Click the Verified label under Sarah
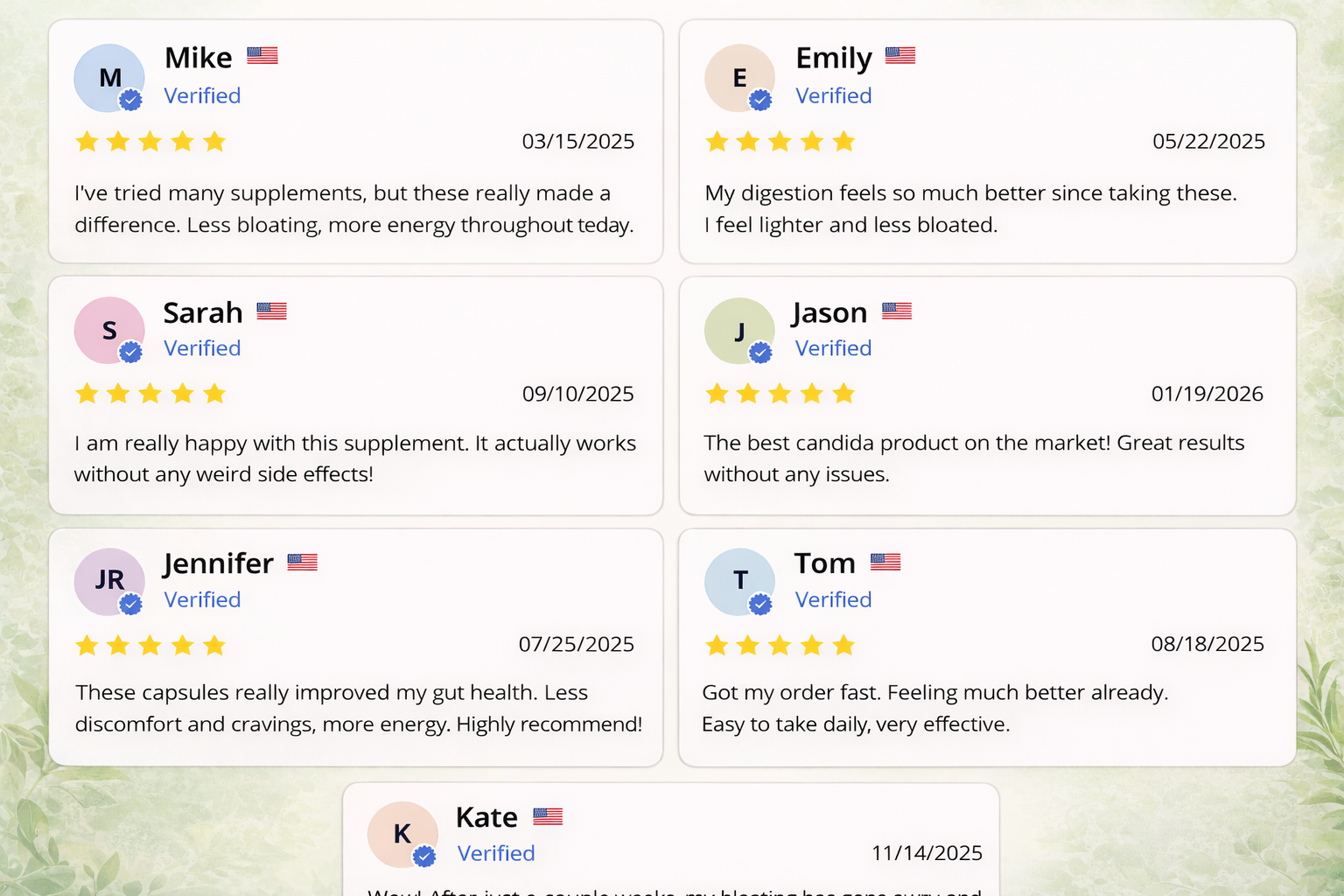 point(202,348)
